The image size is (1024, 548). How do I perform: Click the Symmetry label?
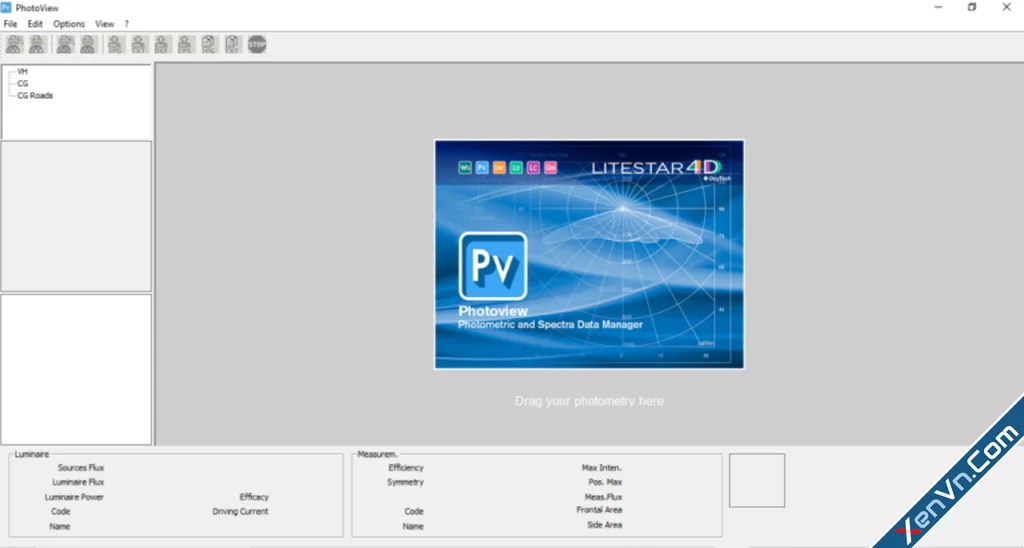(x=406, y=482)
